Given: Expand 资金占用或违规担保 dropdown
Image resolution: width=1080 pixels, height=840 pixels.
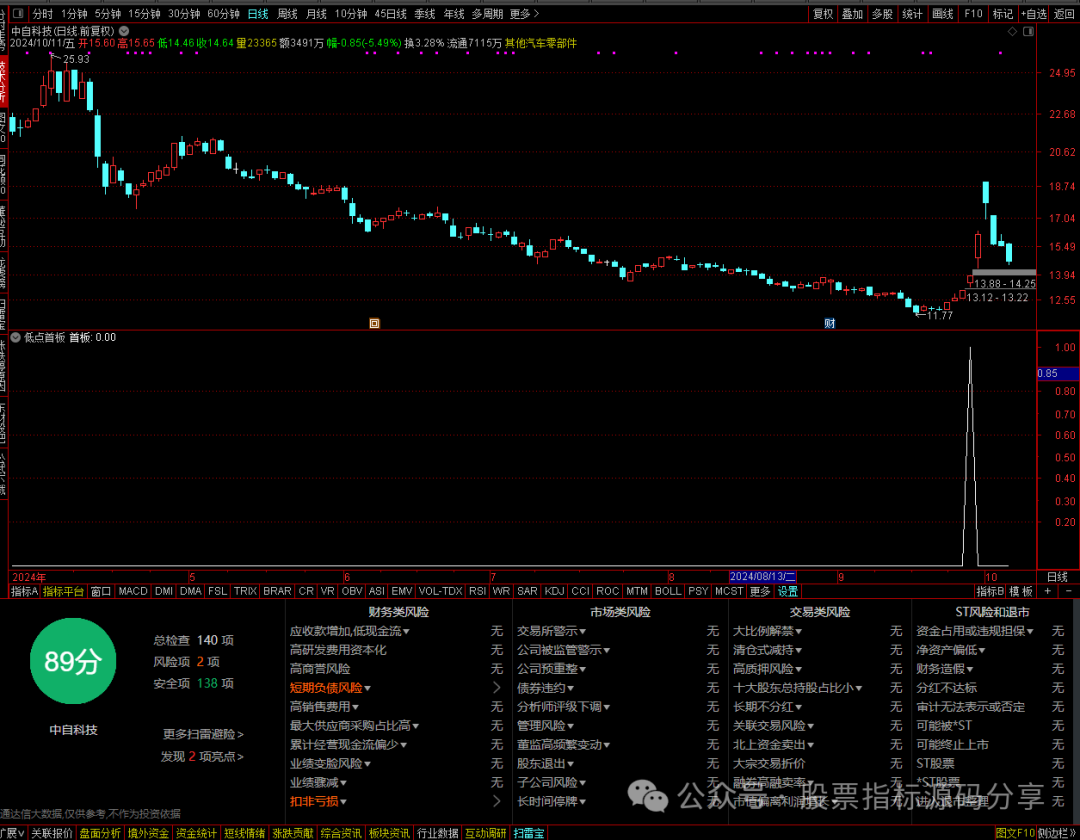Looking at the screenshot, I should (x=1030, y=631).
